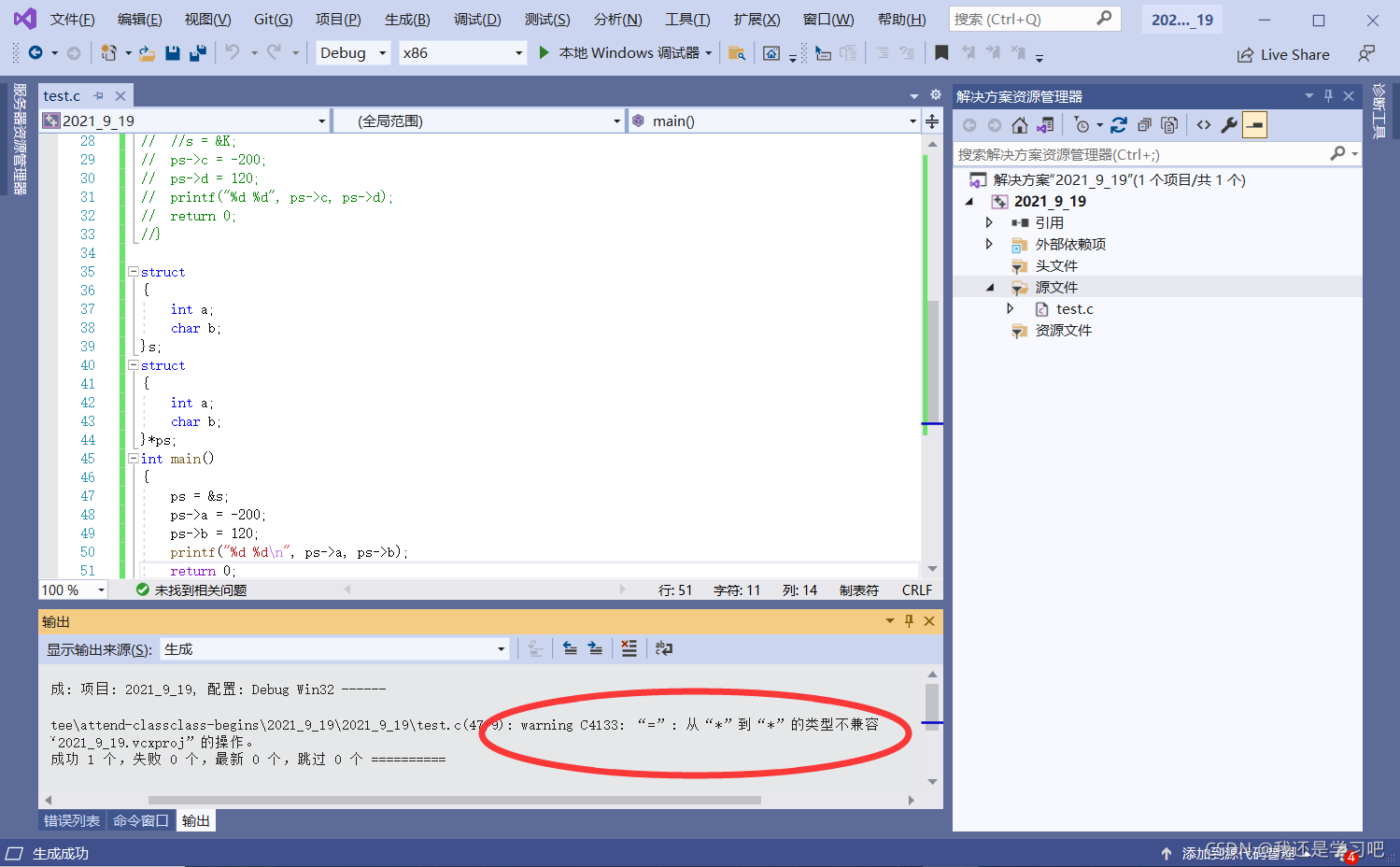Toggle the bookmark icon in toolbar

click(x=941, y=53)
